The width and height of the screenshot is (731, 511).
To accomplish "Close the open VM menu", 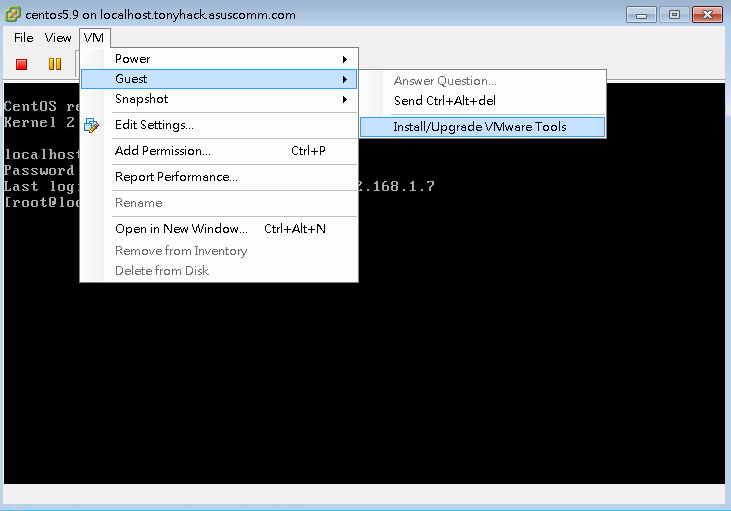I will click(94, 38).
